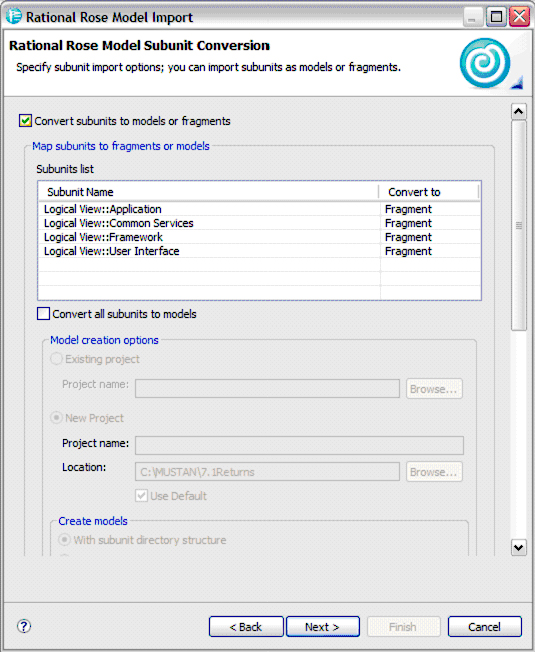Click the Subunit Name column header

coord(209,192)
